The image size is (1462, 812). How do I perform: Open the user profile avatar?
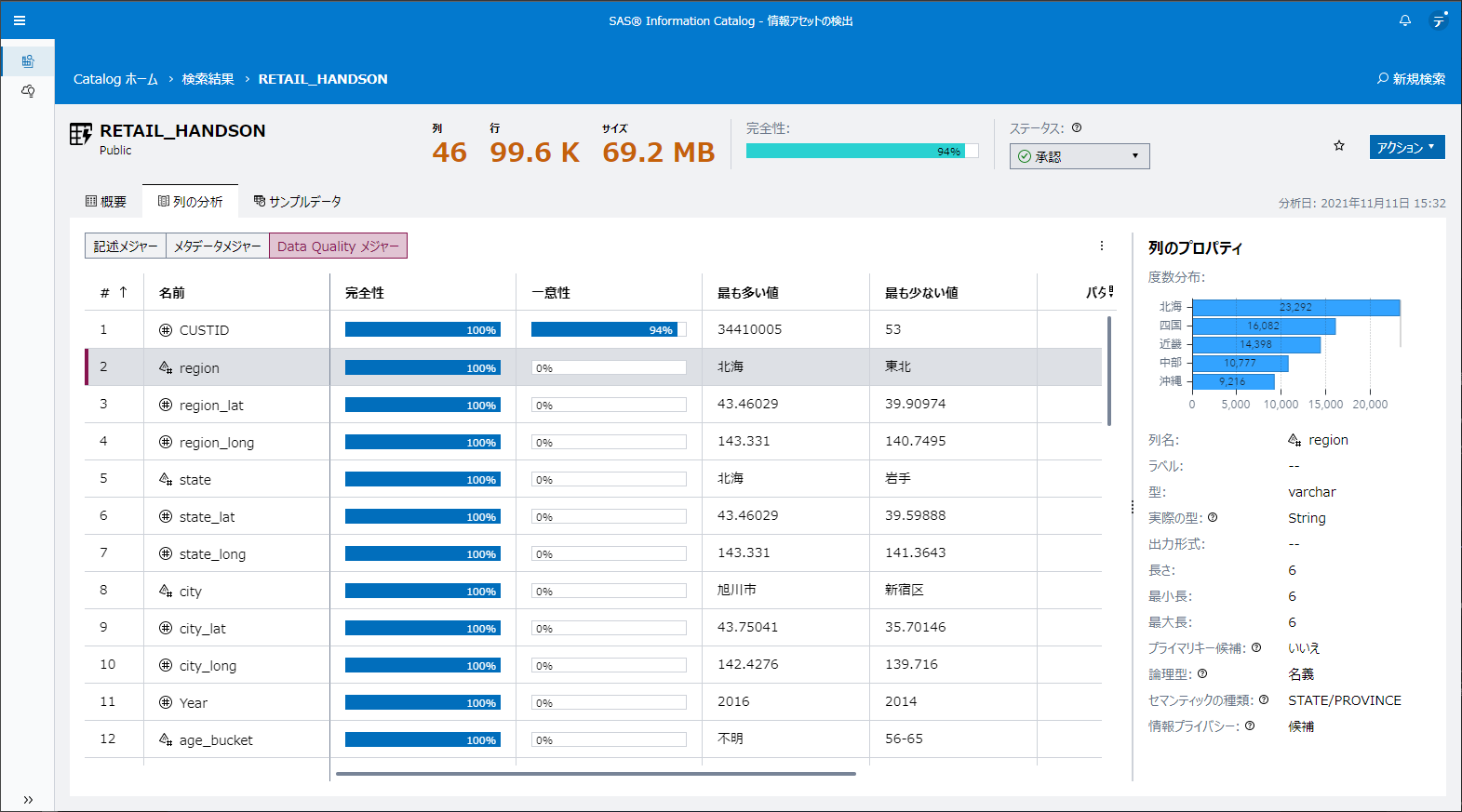point(1439,20)
